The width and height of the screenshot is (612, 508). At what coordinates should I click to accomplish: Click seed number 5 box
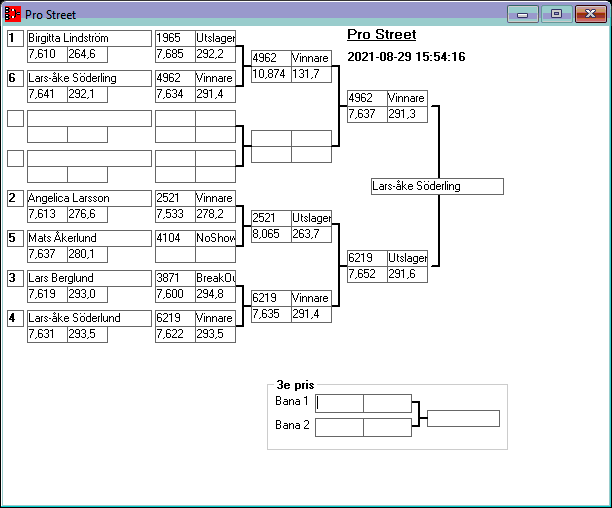click(x=16, y=238)
